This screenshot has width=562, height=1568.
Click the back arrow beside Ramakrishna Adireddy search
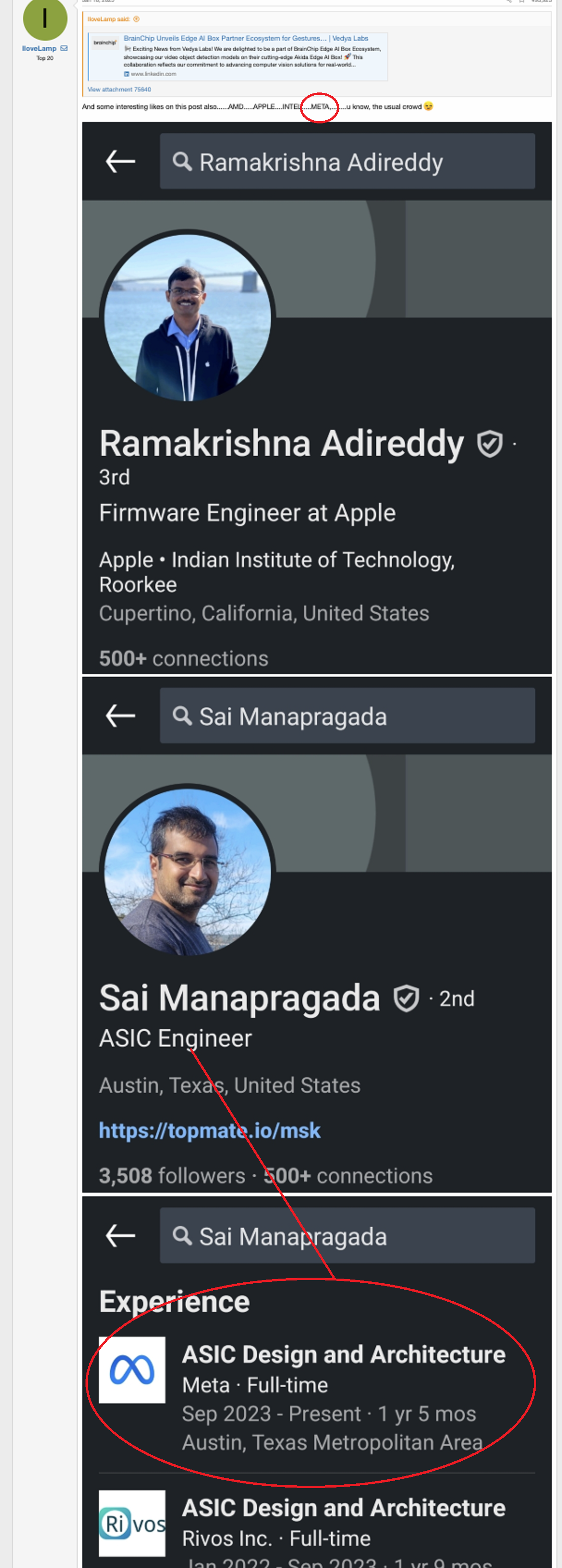tap(121, 162)
